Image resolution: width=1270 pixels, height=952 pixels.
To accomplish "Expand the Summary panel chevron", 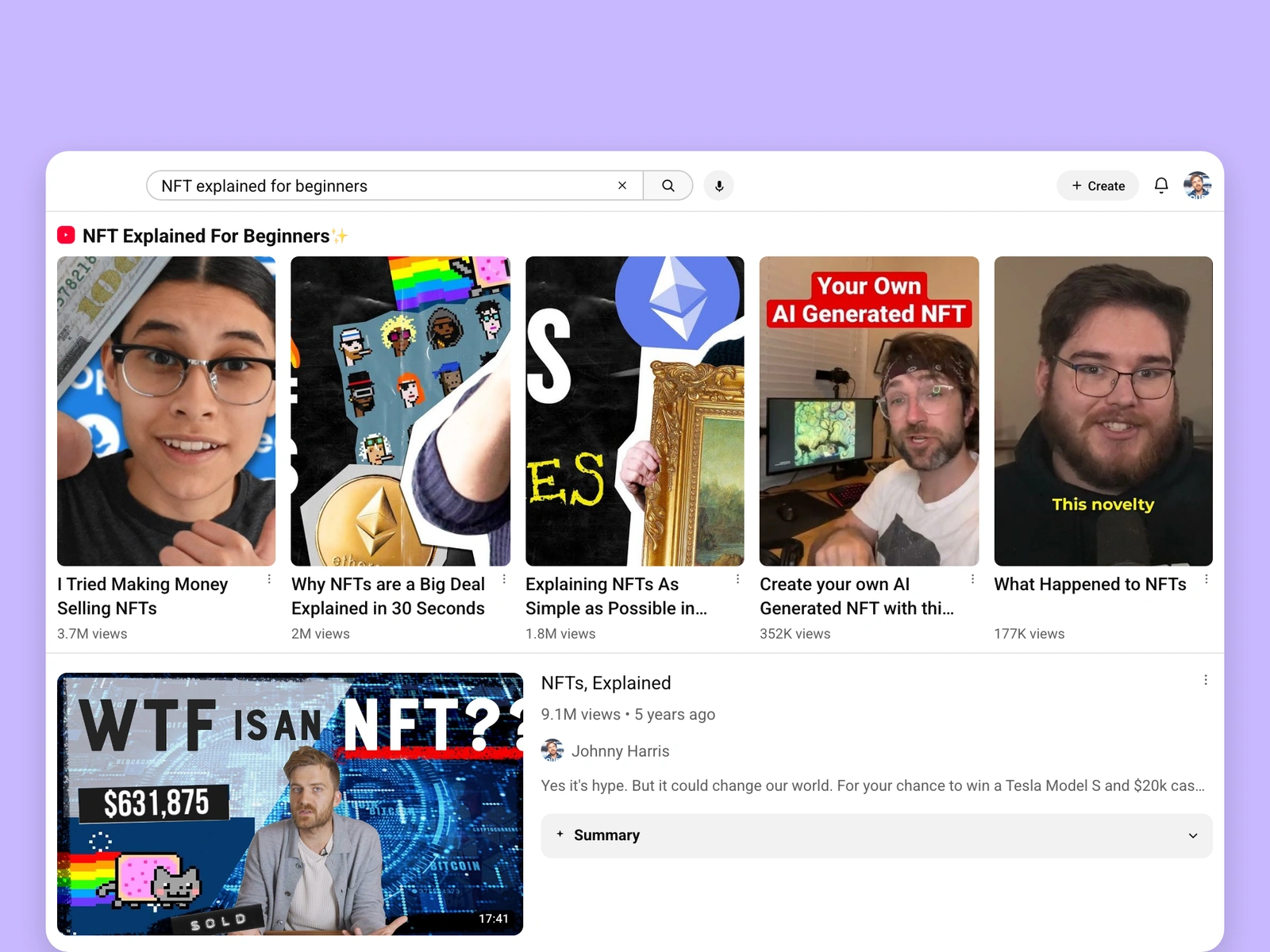I will (x=1192, y=835).
